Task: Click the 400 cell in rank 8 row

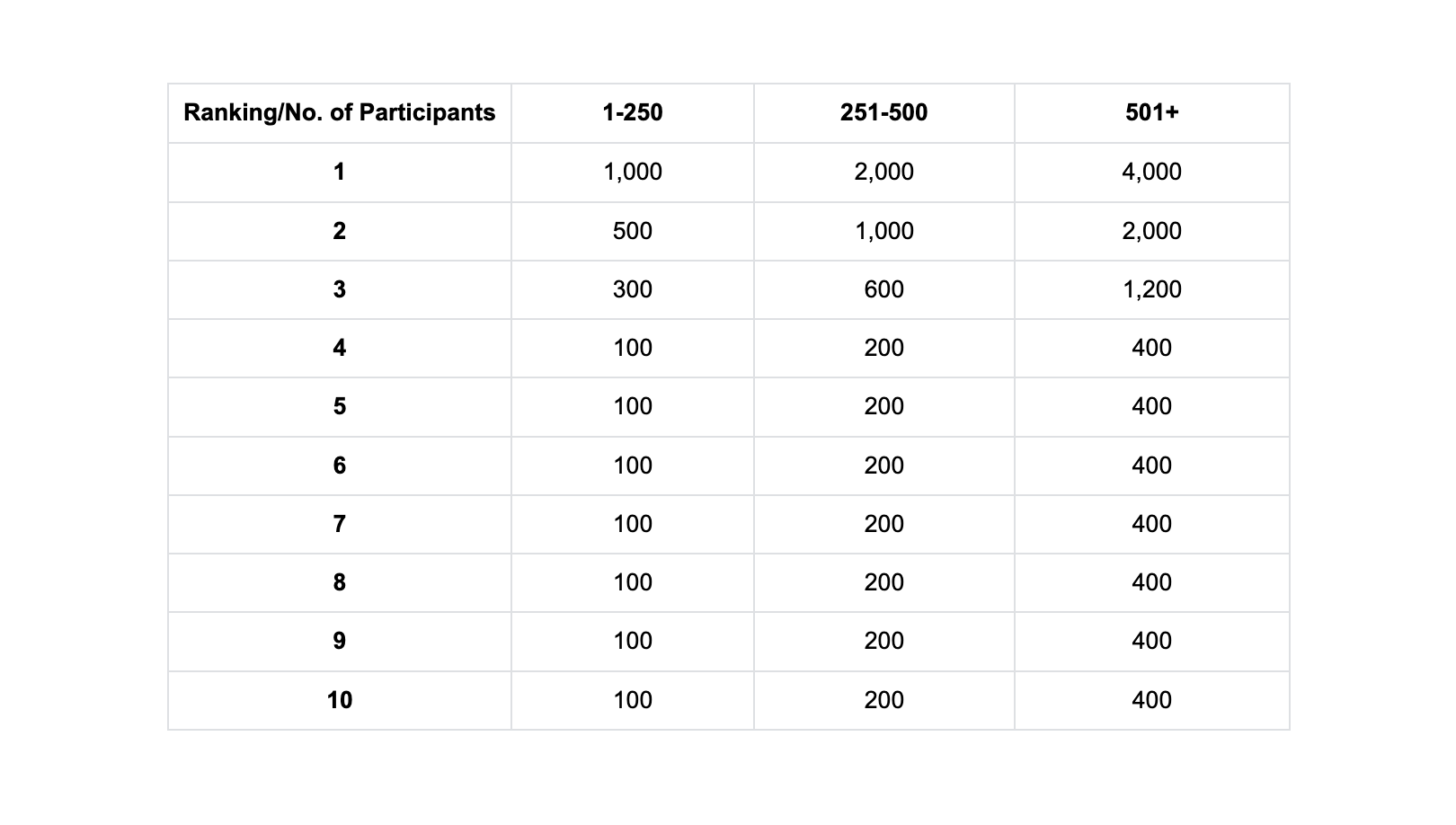Action: click(1152, 583)
